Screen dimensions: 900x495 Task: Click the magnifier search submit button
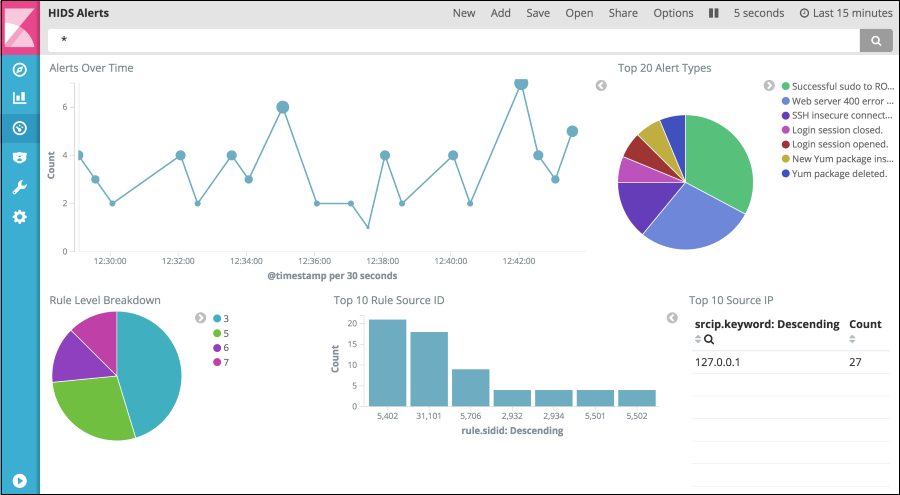click(875, 40)
